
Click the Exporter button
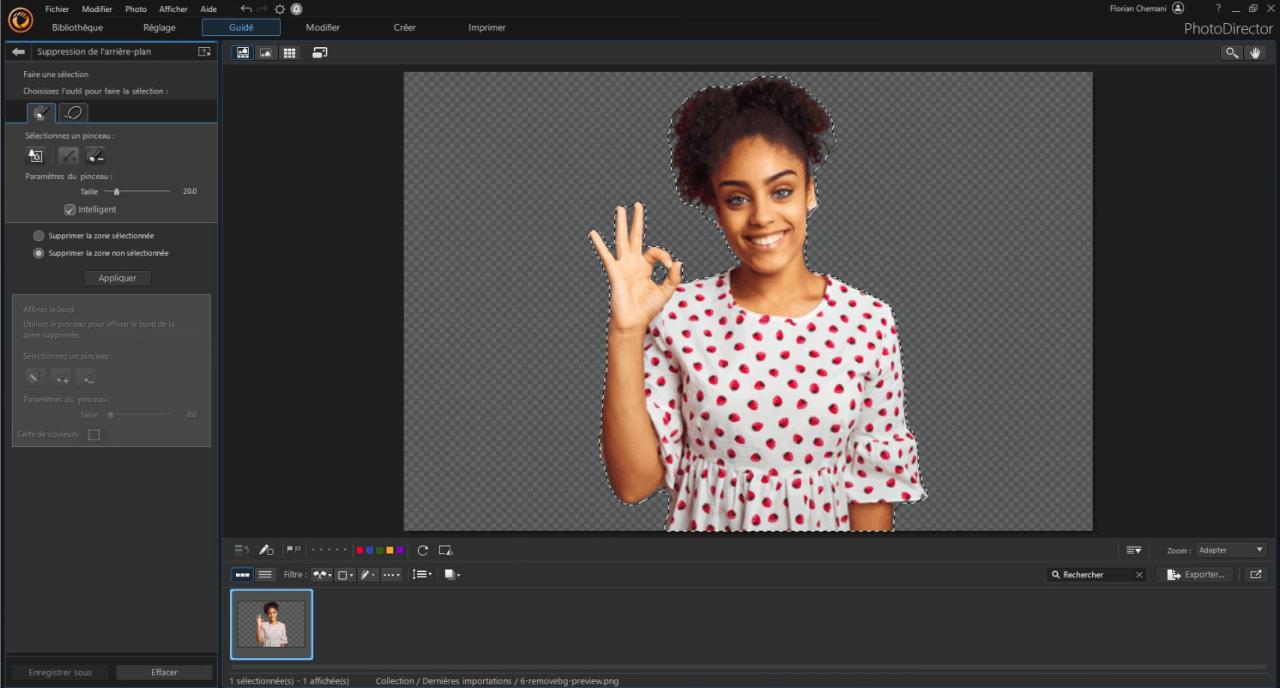pyautogui.click(x=1196, y=575)
